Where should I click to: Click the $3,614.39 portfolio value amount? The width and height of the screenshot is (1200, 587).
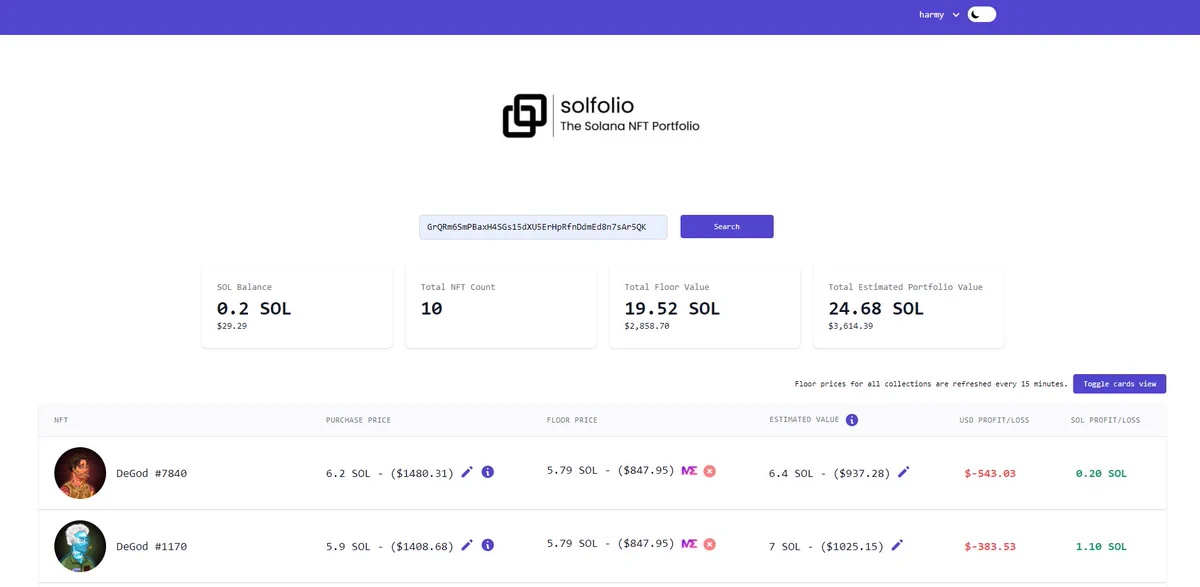pos(851,326)
